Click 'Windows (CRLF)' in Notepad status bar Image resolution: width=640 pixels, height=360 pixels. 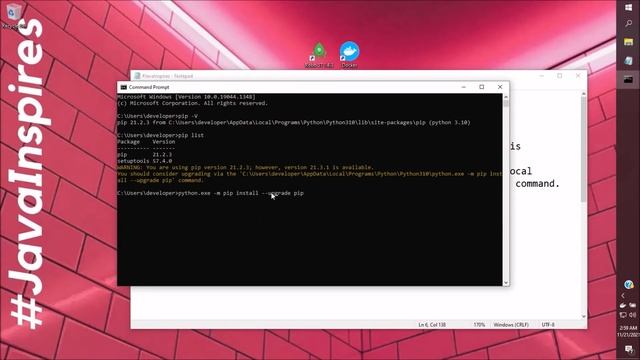(511, 325)
